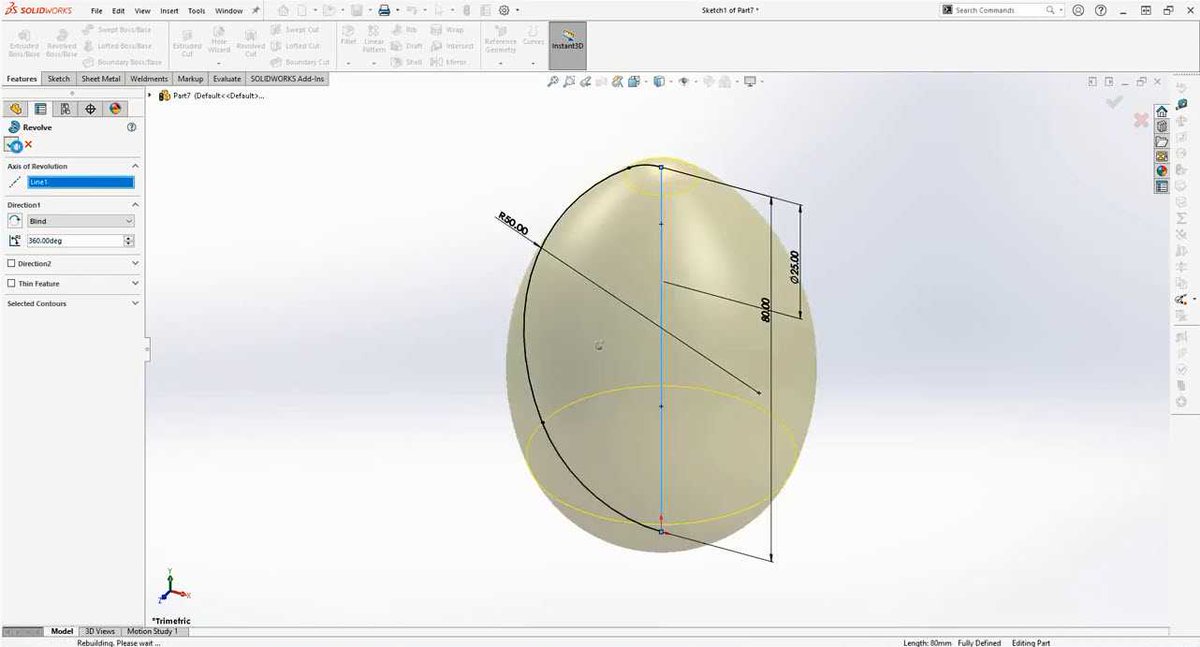
Task: Click the Previous View icon
Action: click(x=586, y=82)
